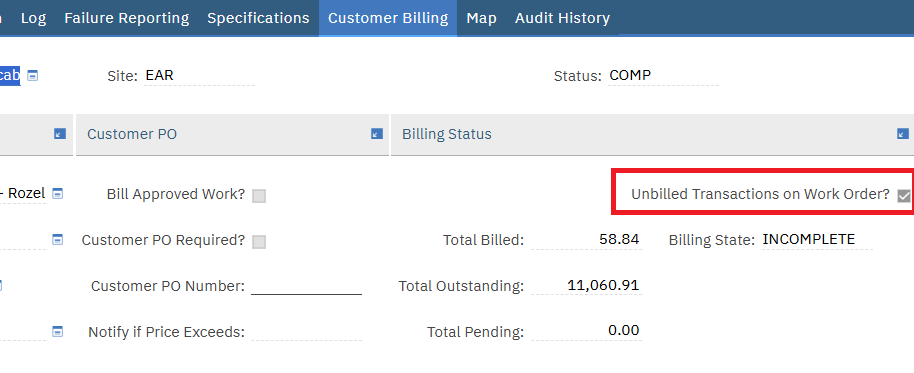This screenshot has width=914, height=373.
Task: Switch to the Log tab
Action: pyautogui.click(x=33, y=18)
